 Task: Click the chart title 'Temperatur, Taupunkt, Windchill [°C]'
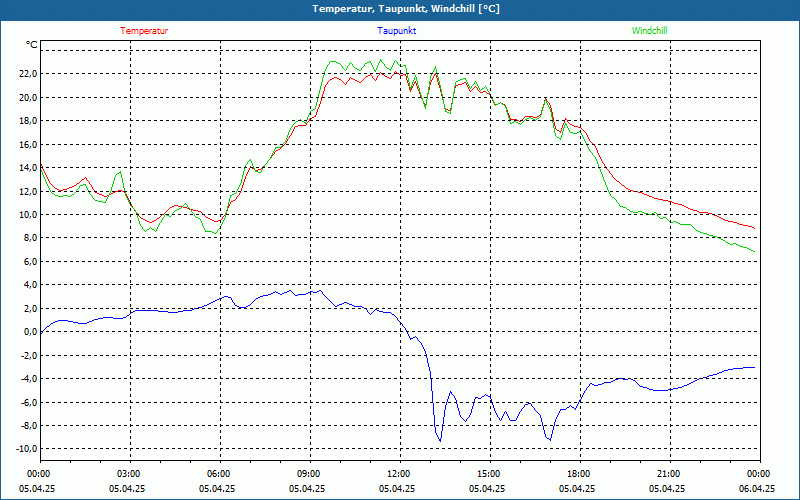point(406,9)
